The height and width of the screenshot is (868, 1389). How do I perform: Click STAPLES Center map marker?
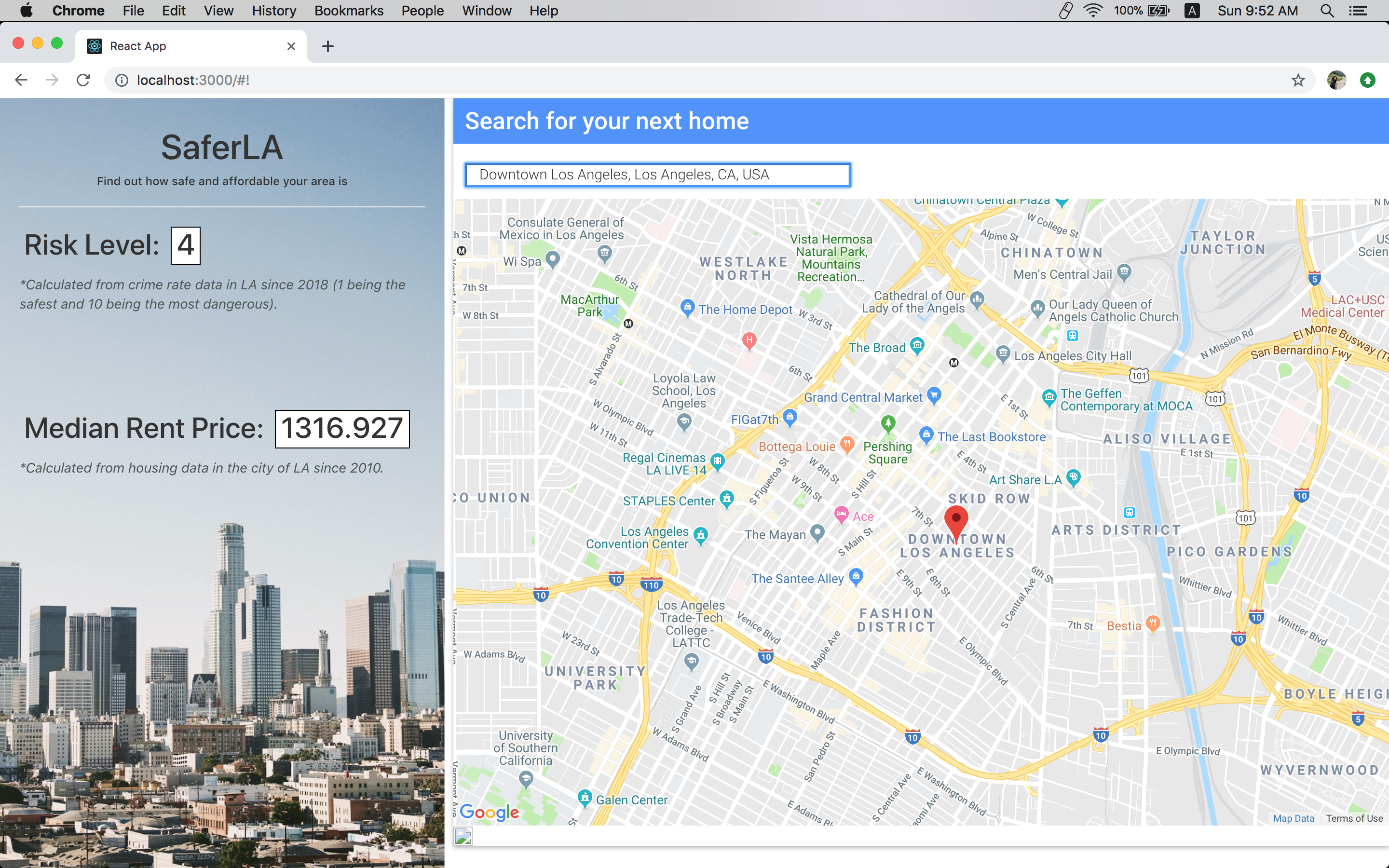tap(727, 498)
